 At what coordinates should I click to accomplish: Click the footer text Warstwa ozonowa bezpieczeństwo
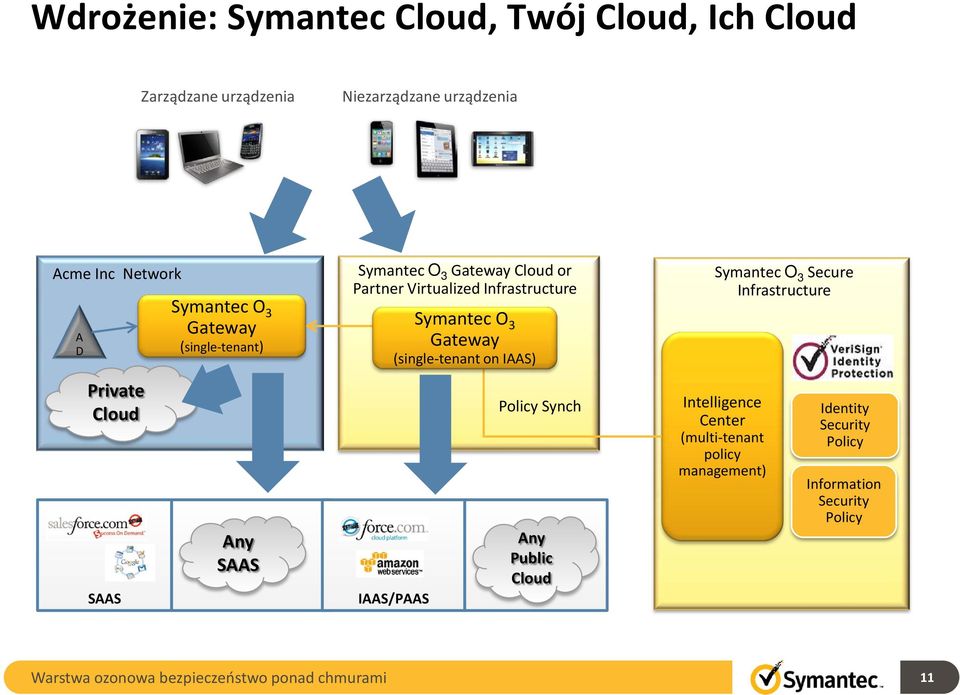coord(209,678)
